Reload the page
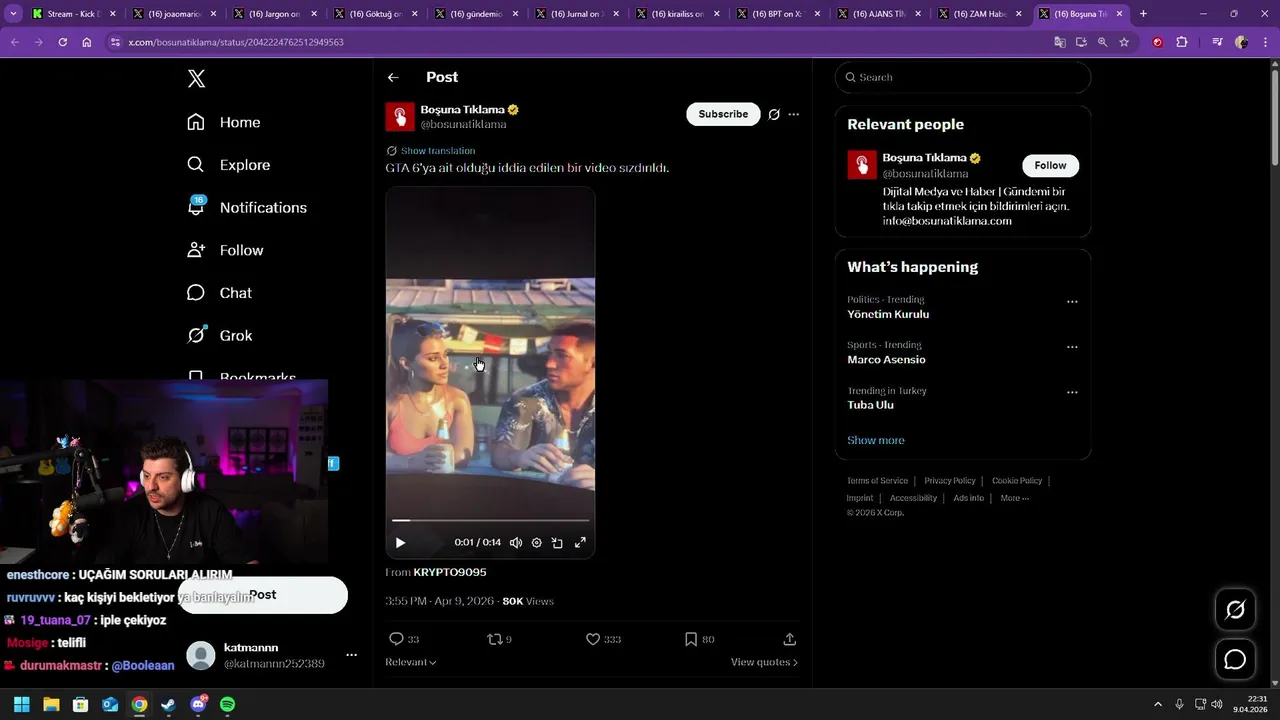 62,42
